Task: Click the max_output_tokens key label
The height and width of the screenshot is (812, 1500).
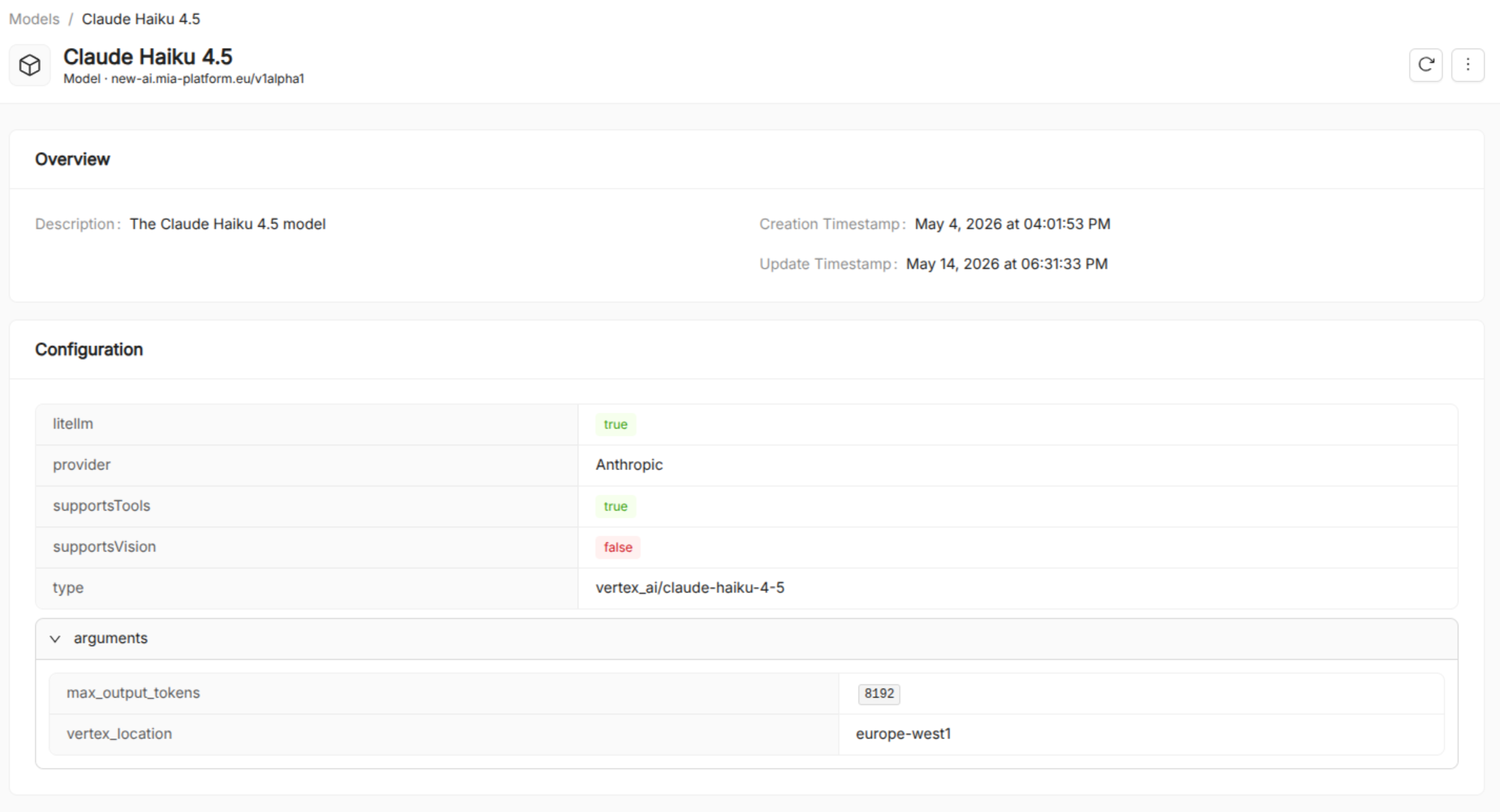Action: pos(133,693)
